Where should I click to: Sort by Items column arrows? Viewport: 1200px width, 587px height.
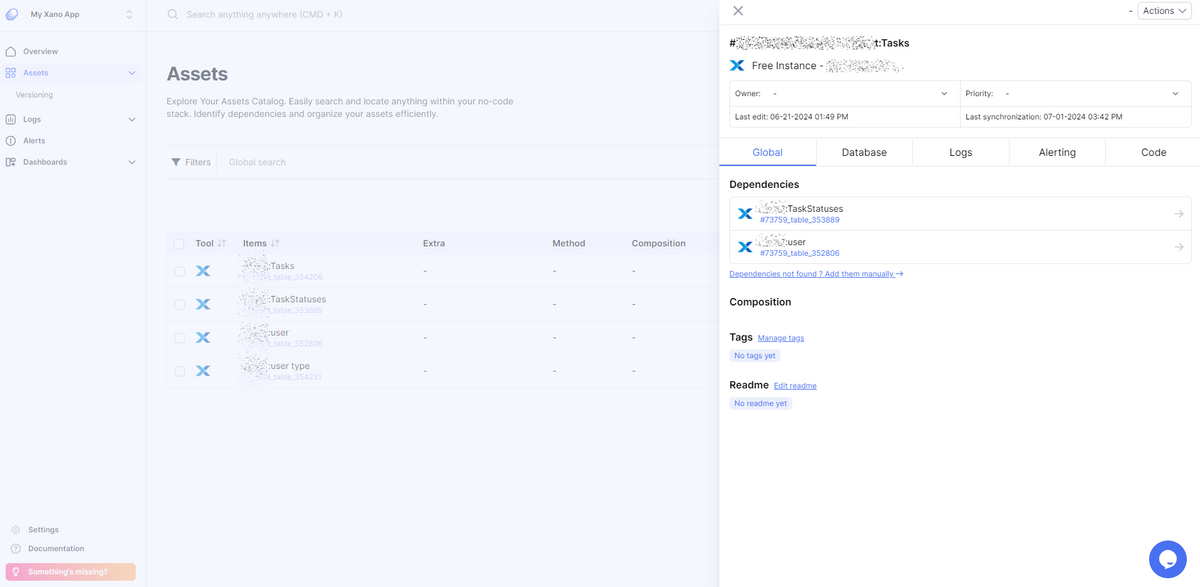pyautogui.click(x=275, y=243)
